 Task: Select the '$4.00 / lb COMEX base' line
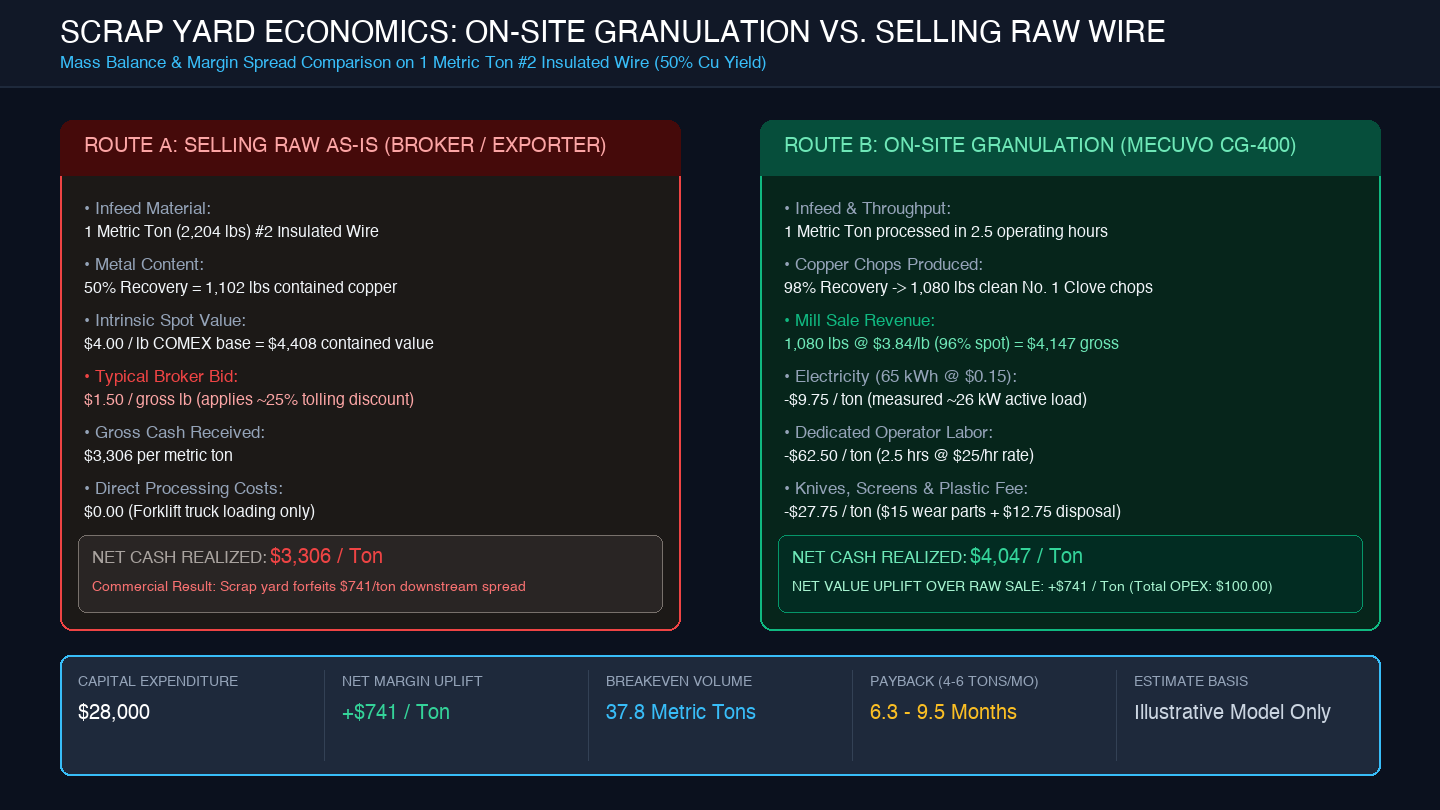pos(259,343)
